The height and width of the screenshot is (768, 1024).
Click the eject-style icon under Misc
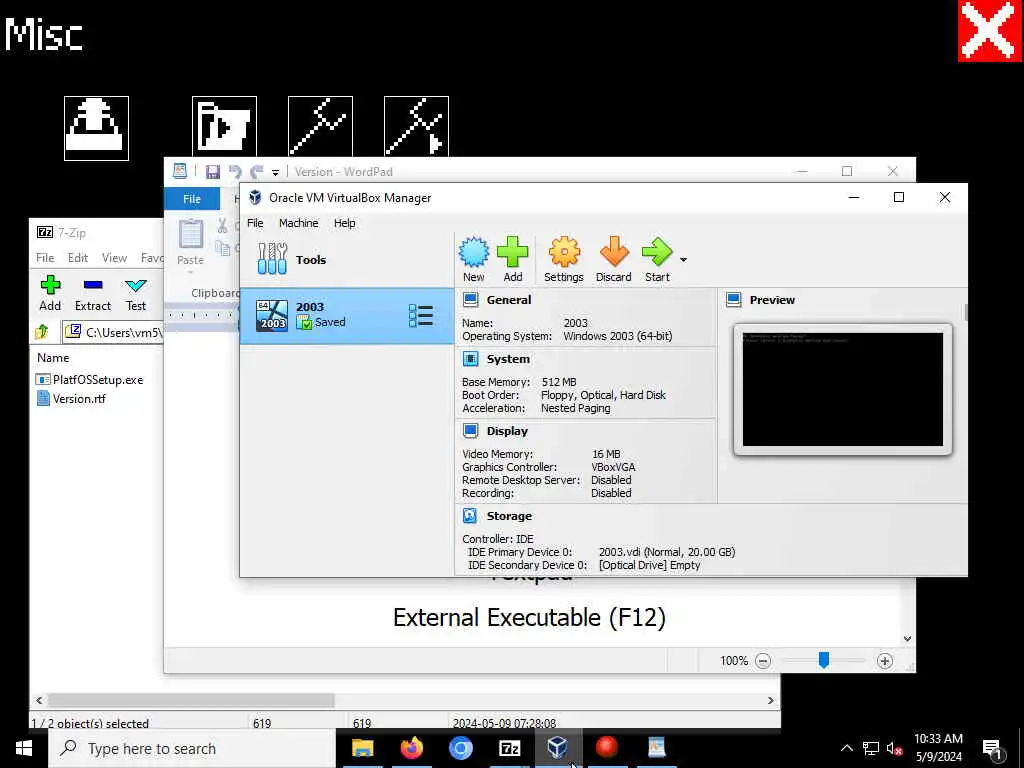97,128
